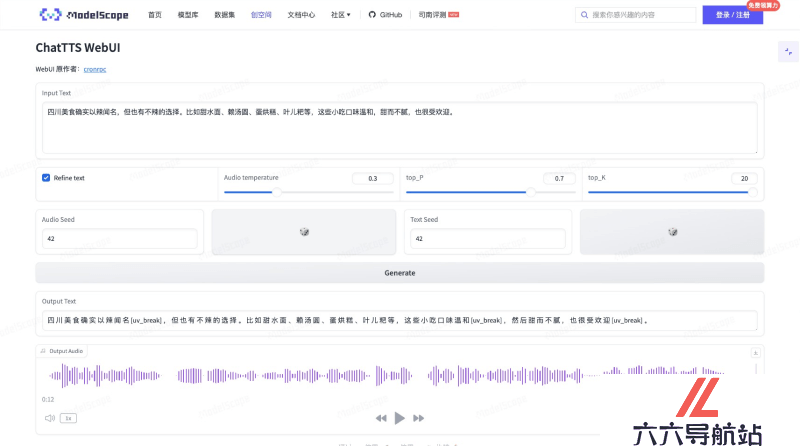Click inside the Output Text box

(399, 320)
